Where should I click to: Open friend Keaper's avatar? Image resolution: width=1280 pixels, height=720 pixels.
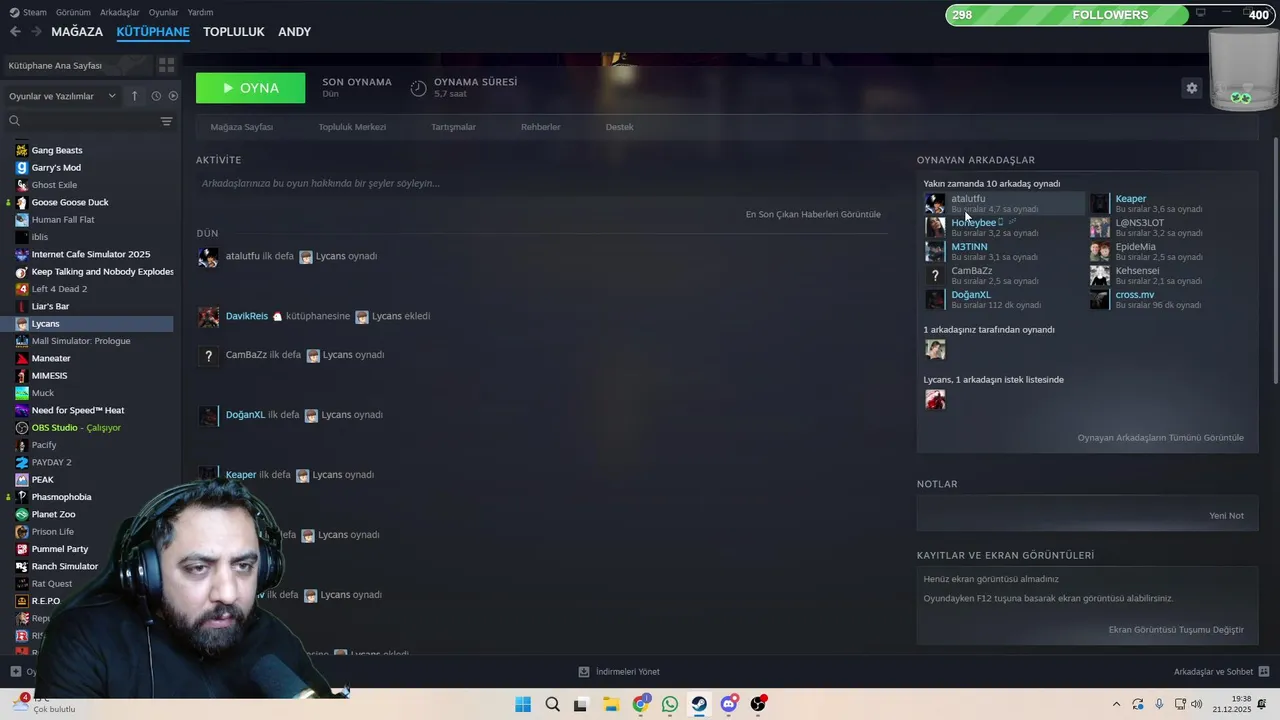(x=1100, y=204)
